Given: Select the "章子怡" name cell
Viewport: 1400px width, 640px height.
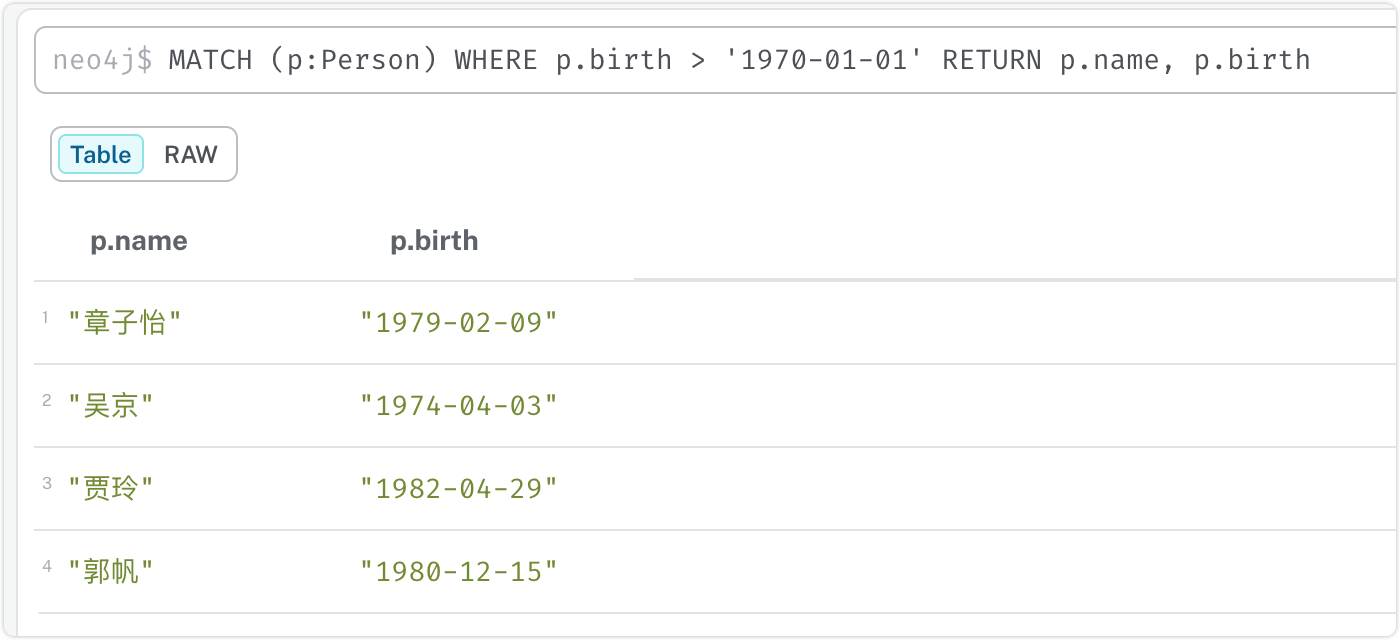Looking at the screenshot, I should [125, 323].
